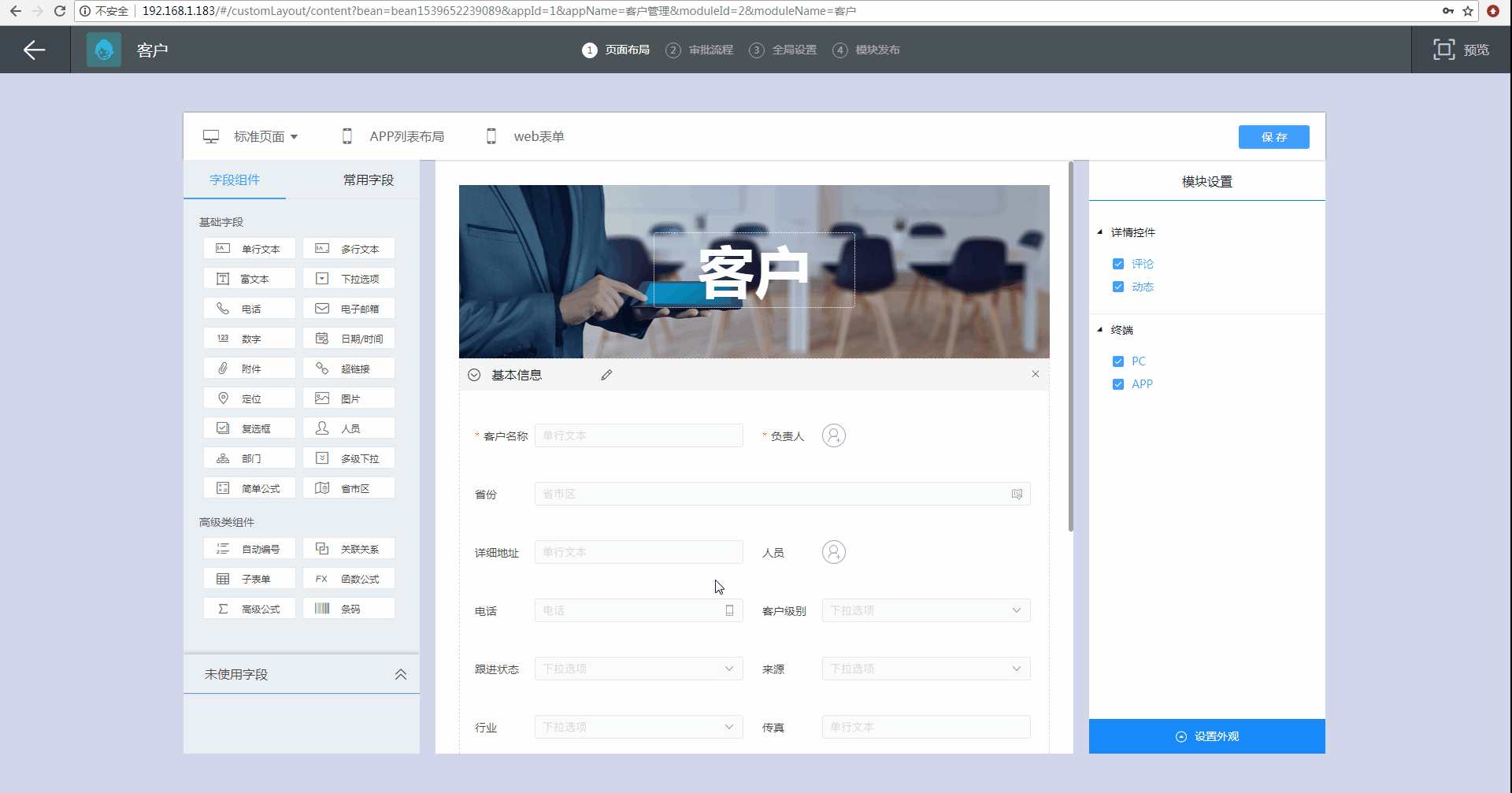Viewport: 1512px width, 793px height.
Task: Click the 保存 button
Action: pyautogui.click(x=1273, y=137)
